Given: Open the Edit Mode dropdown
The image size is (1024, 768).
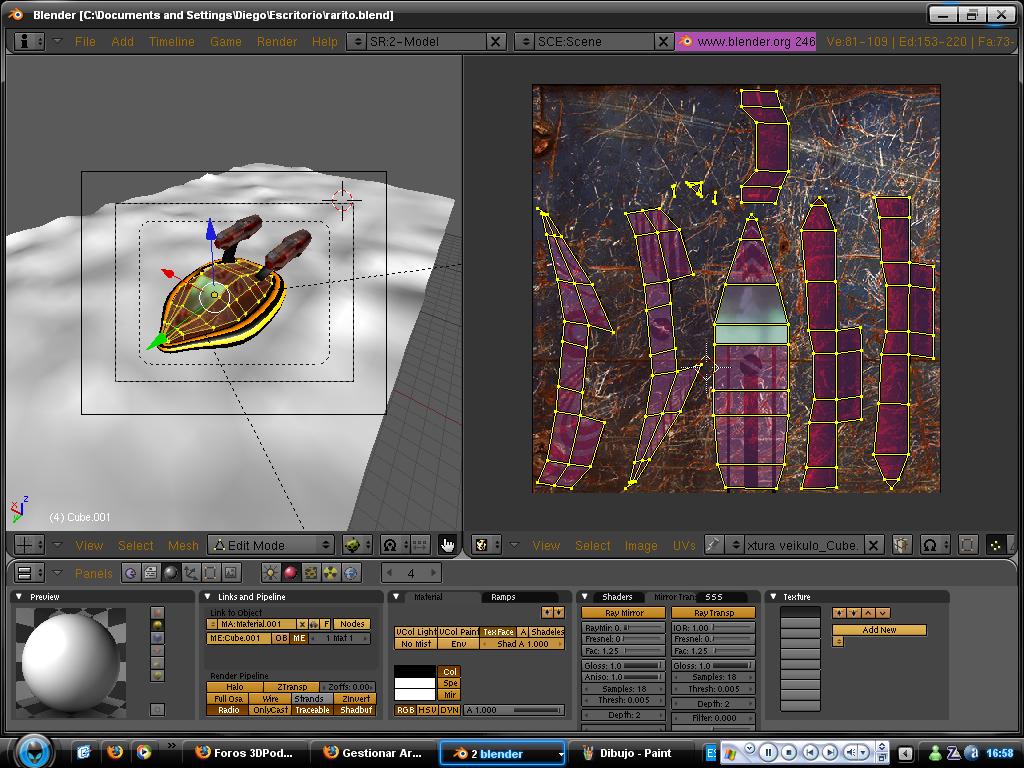Looking at the screenshot, I should pyautogui.click(x=271, y=545).
